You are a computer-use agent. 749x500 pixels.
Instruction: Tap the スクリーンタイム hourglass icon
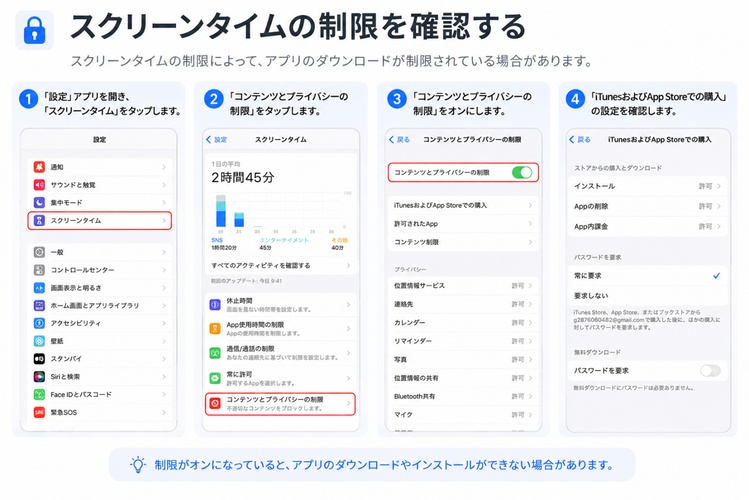39,221
